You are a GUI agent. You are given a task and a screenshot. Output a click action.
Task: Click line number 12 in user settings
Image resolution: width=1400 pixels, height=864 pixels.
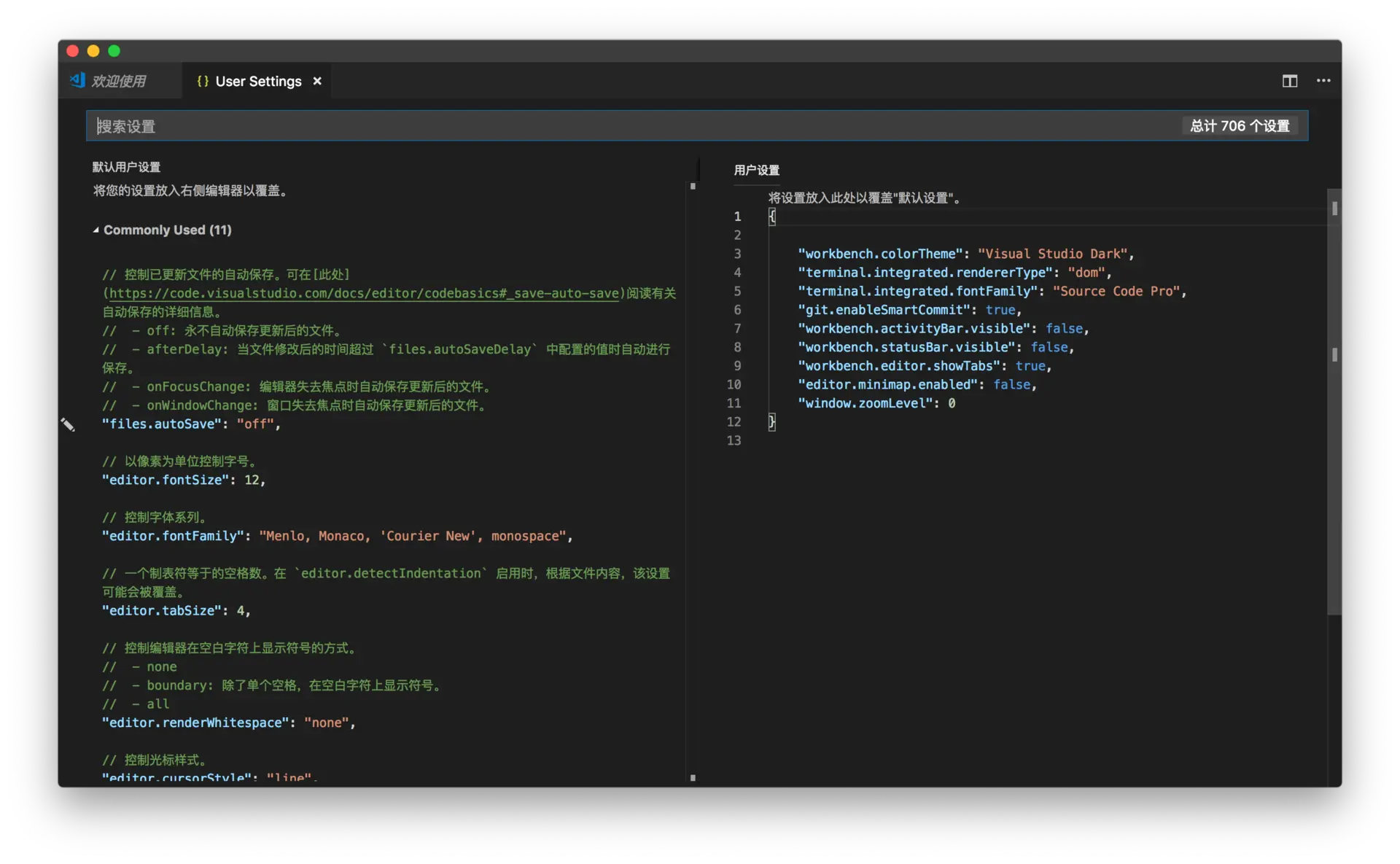click(734, 421)
